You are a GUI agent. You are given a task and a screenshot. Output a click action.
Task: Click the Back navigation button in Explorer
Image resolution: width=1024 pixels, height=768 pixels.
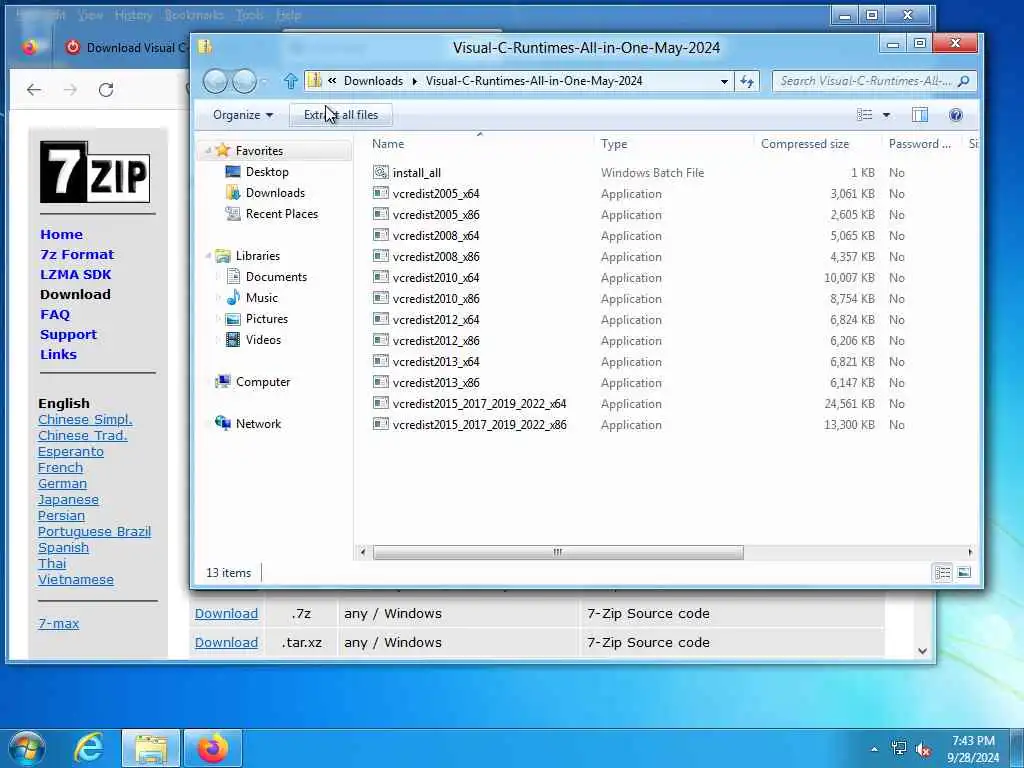click(x=215, y=81)
